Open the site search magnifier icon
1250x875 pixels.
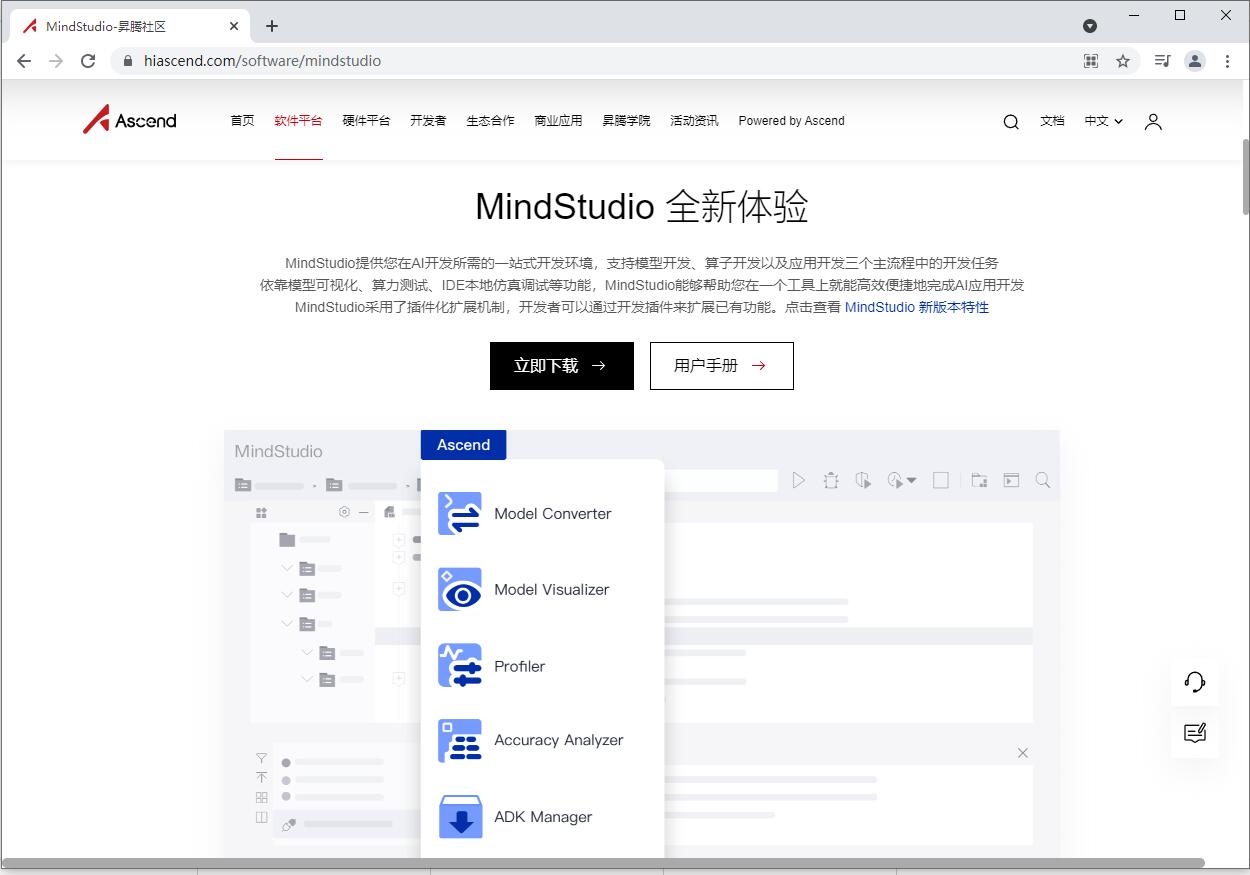[1011, 121]
